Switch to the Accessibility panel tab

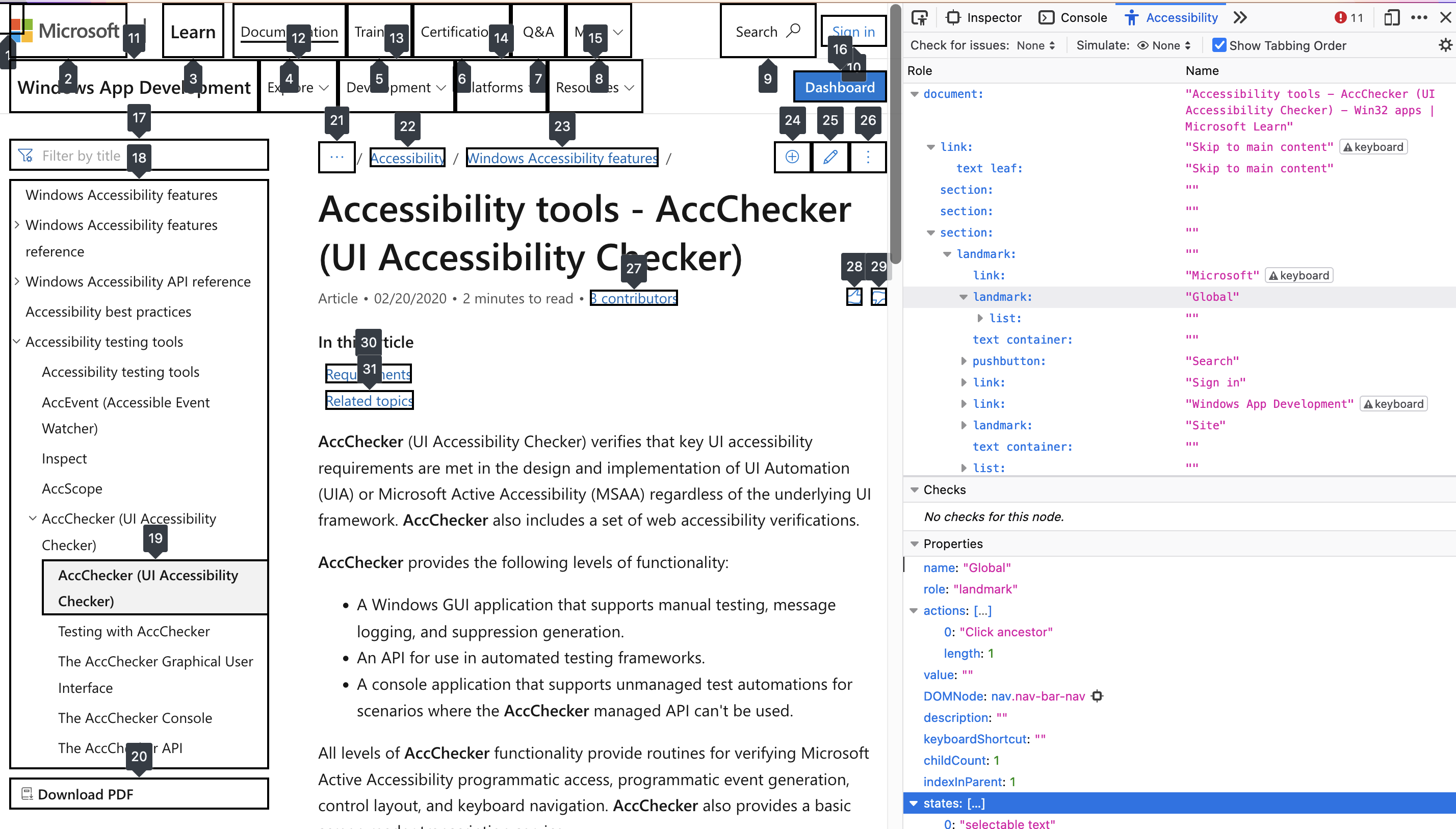[x=1172, y=18]
